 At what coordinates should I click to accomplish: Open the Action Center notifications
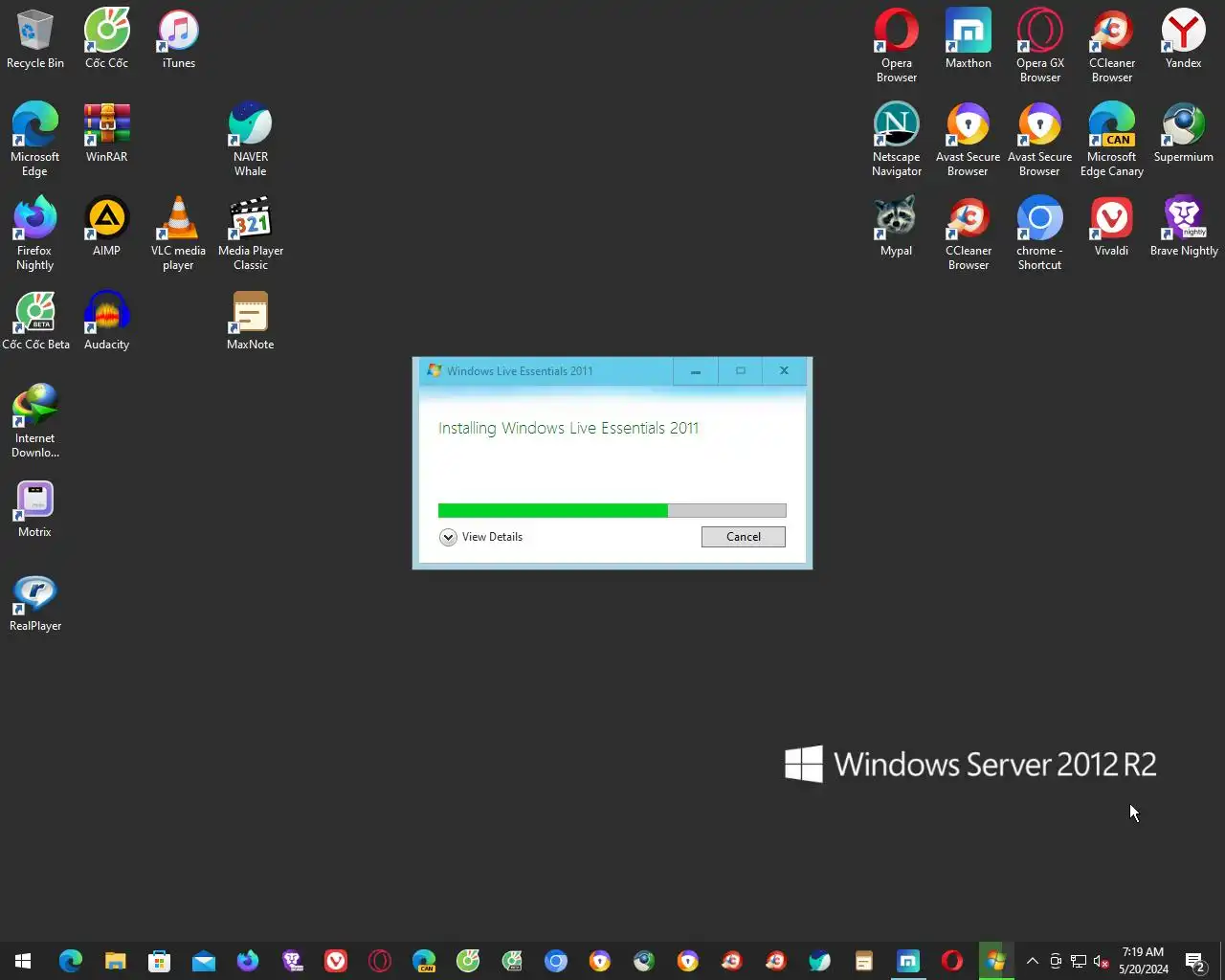[1195, 961]
